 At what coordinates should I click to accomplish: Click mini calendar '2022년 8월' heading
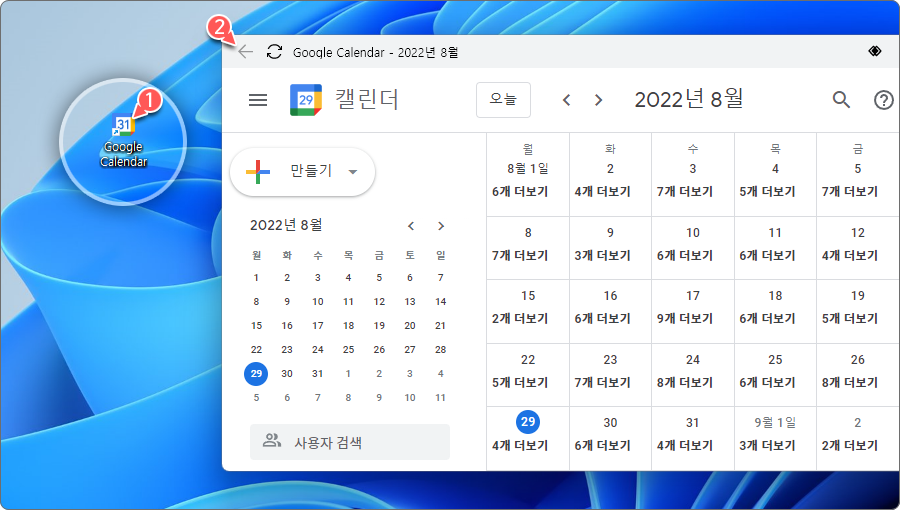click(286, 225)
